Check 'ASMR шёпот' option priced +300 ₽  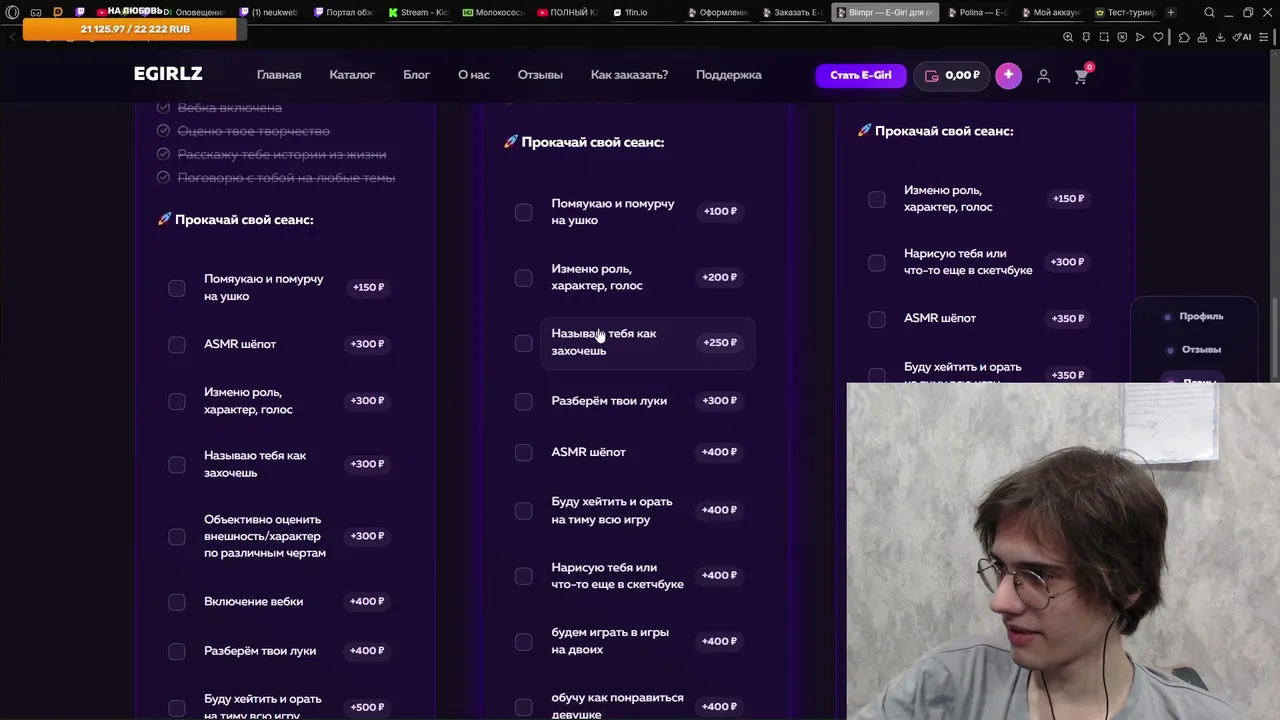coord(177,344)
